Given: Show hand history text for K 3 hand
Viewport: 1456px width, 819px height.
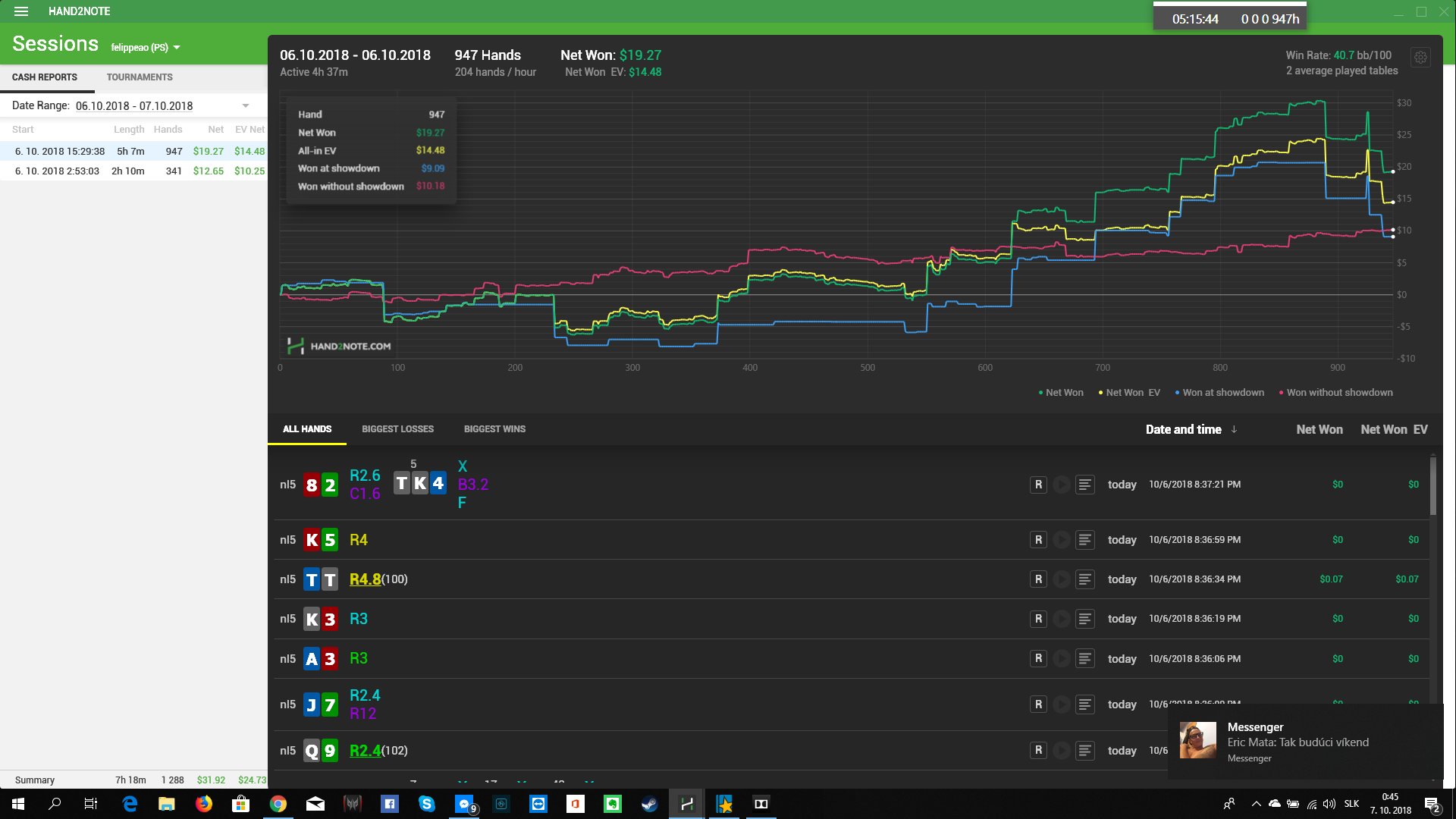Looking at the screenshot, I should pyautogui.click(x=1085, y=619).
